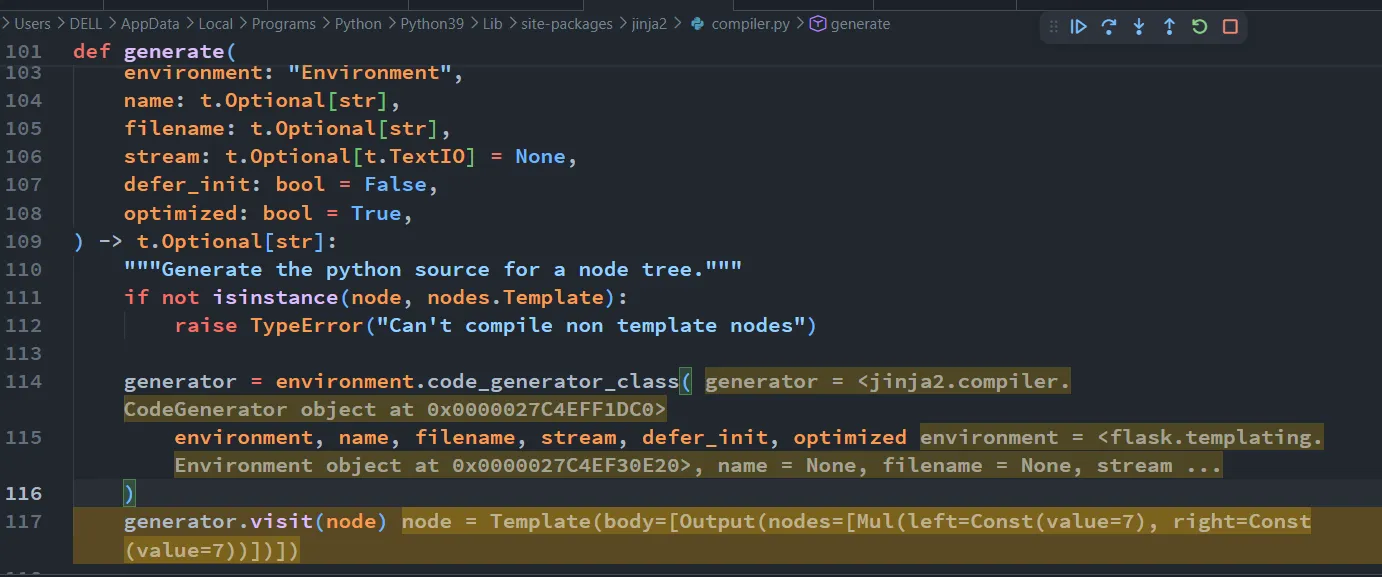Step out of the current function
This screenshot has width=1382, height=577.
click(x=1169, y=27)
